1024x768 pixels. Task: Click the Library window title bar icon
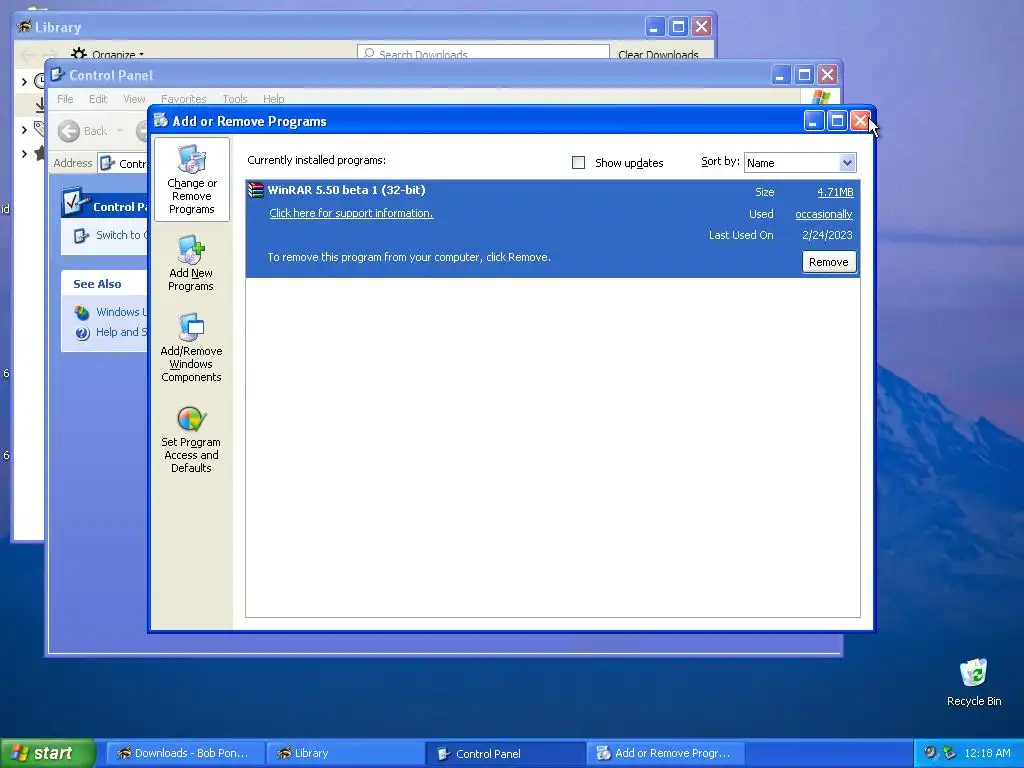coord(25,26)
